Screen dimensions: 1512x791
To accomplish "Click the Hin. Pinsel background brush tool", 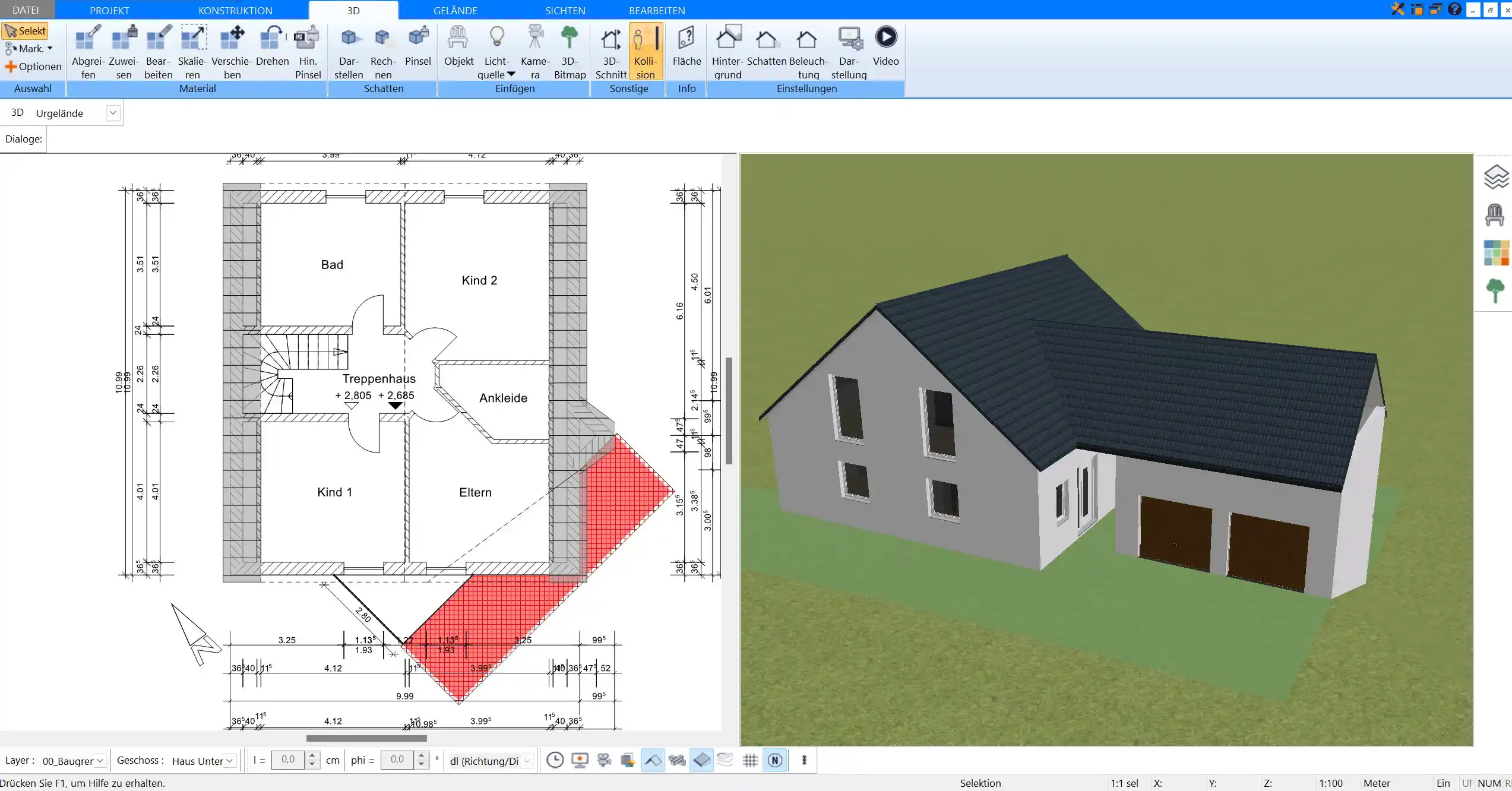I will (308, 52).
